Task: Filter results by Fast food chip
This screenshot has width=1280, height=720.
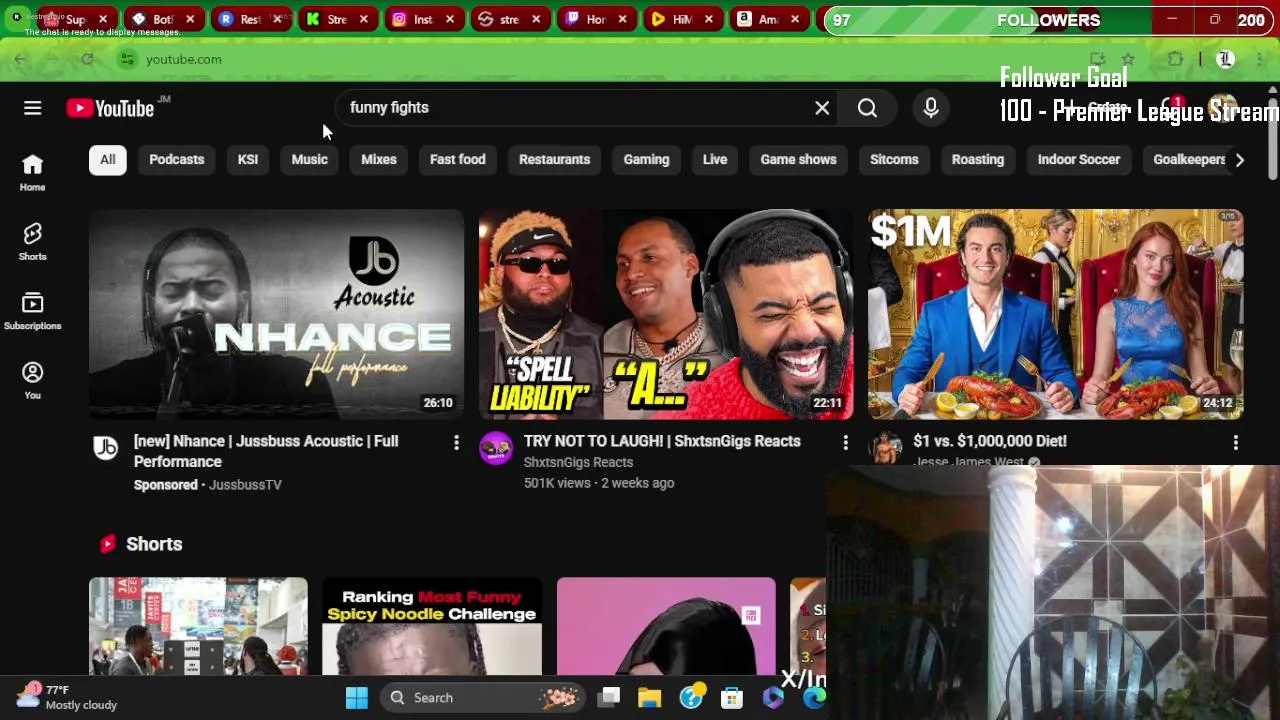Action: [x=457, y=160]
